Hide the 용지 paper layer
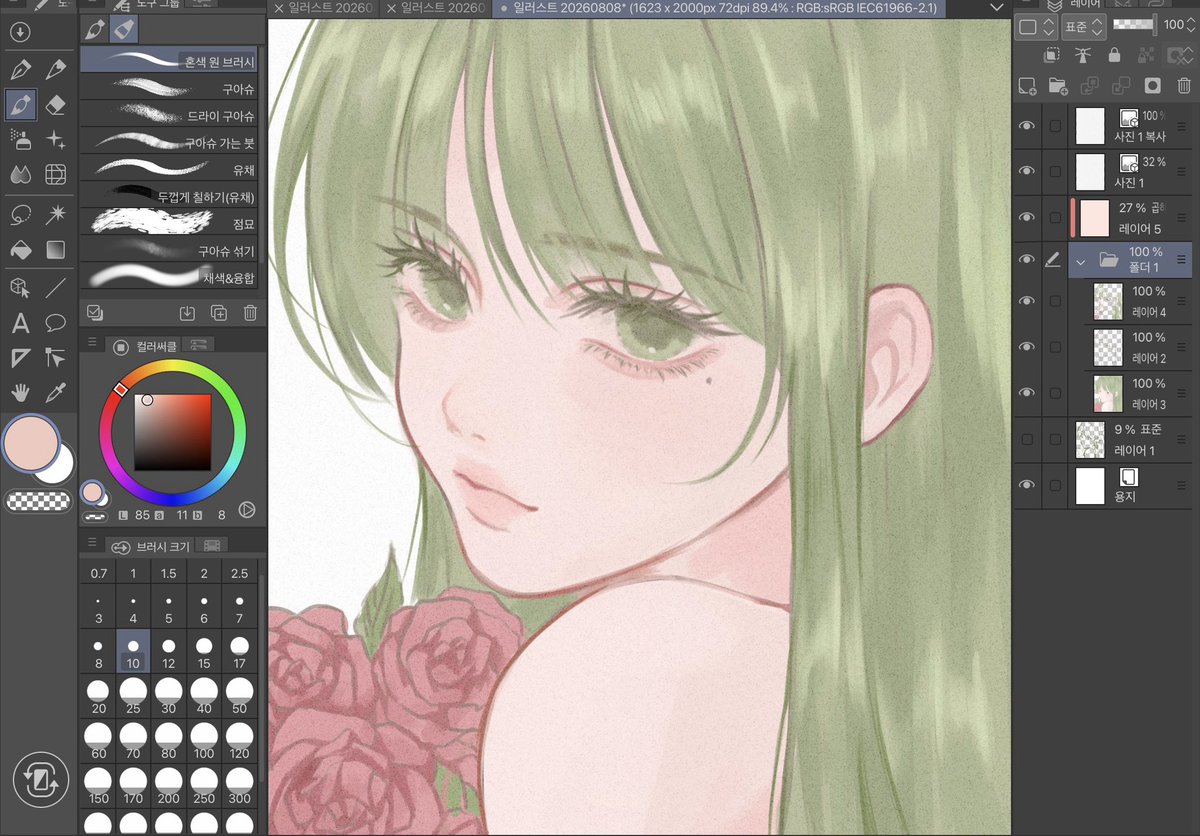Screen dimensions: 1200x836 point(1026,485)
